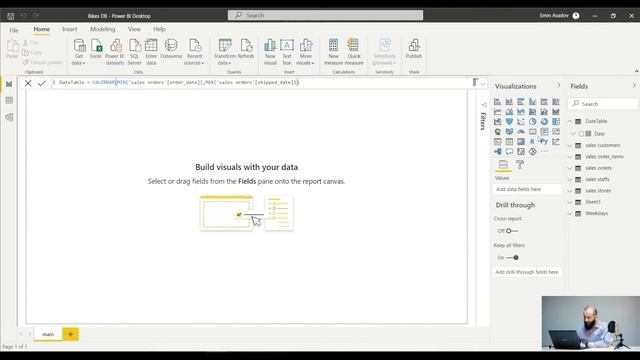Select the Card visual
The width and height of the screenshot is (640, 360).
coord(533,131)
